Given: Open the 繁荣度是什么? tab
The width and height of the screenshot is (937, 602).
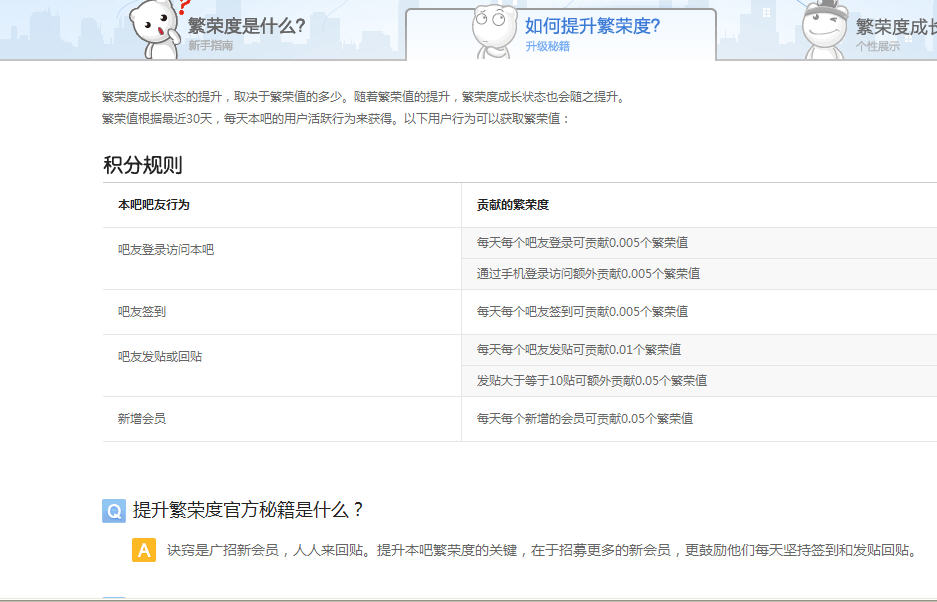Looking at the screenshot, I should click(246, 26).
